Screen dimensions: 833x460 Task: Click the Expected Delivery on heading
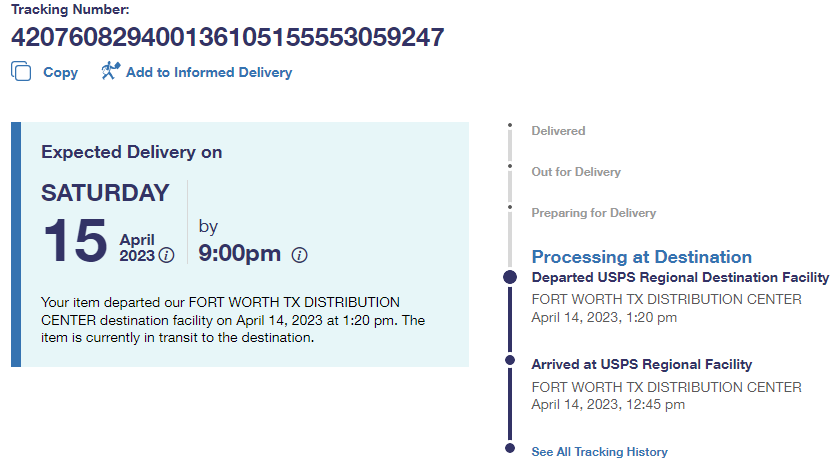pos(131,152)
